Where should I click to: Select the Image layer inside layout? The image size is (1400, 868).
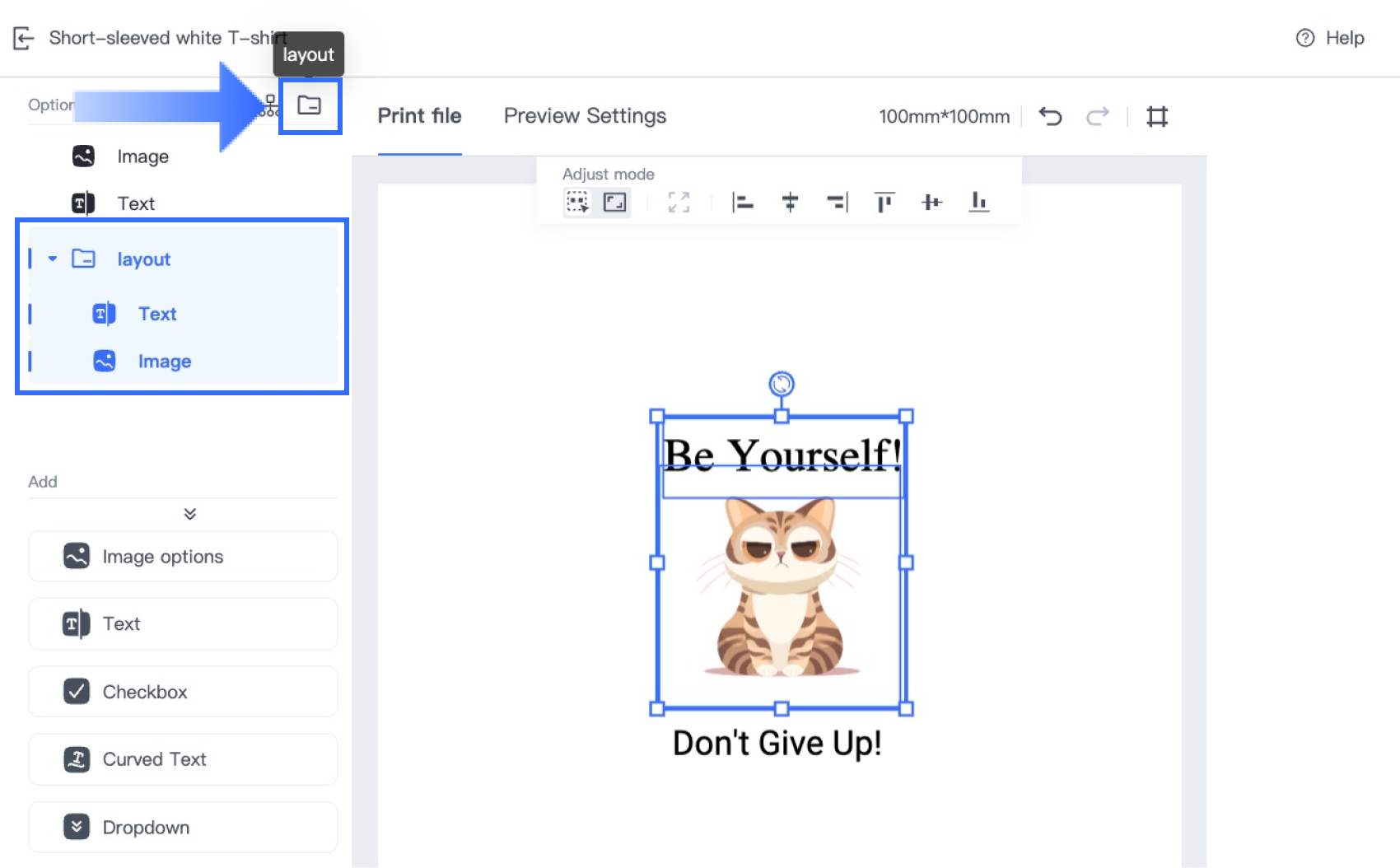[x=164, y=362]
